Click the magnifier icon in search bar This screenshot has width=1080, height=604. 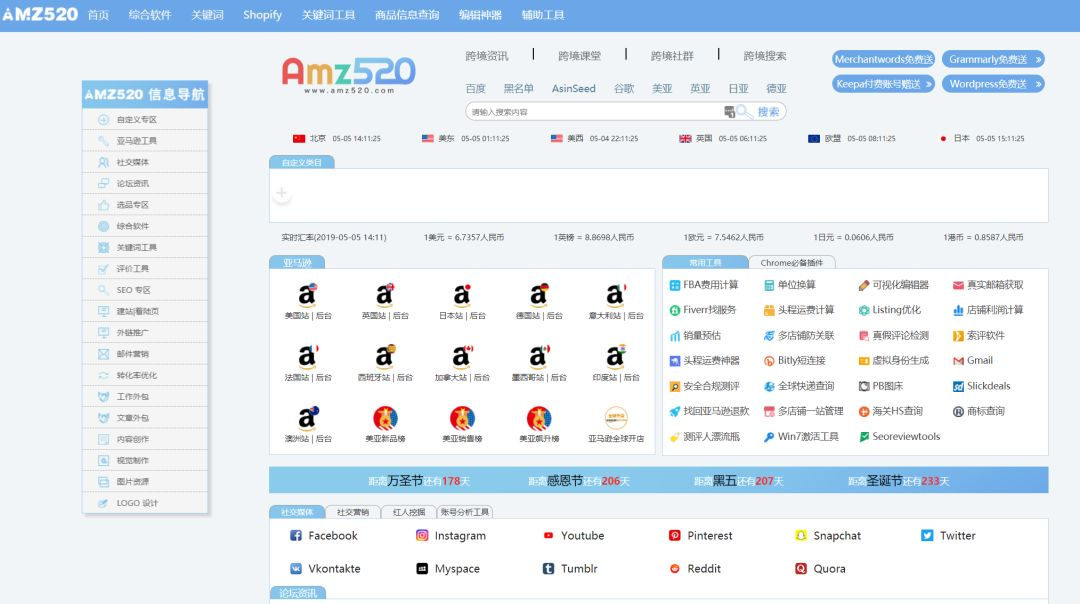coord(745,113)
